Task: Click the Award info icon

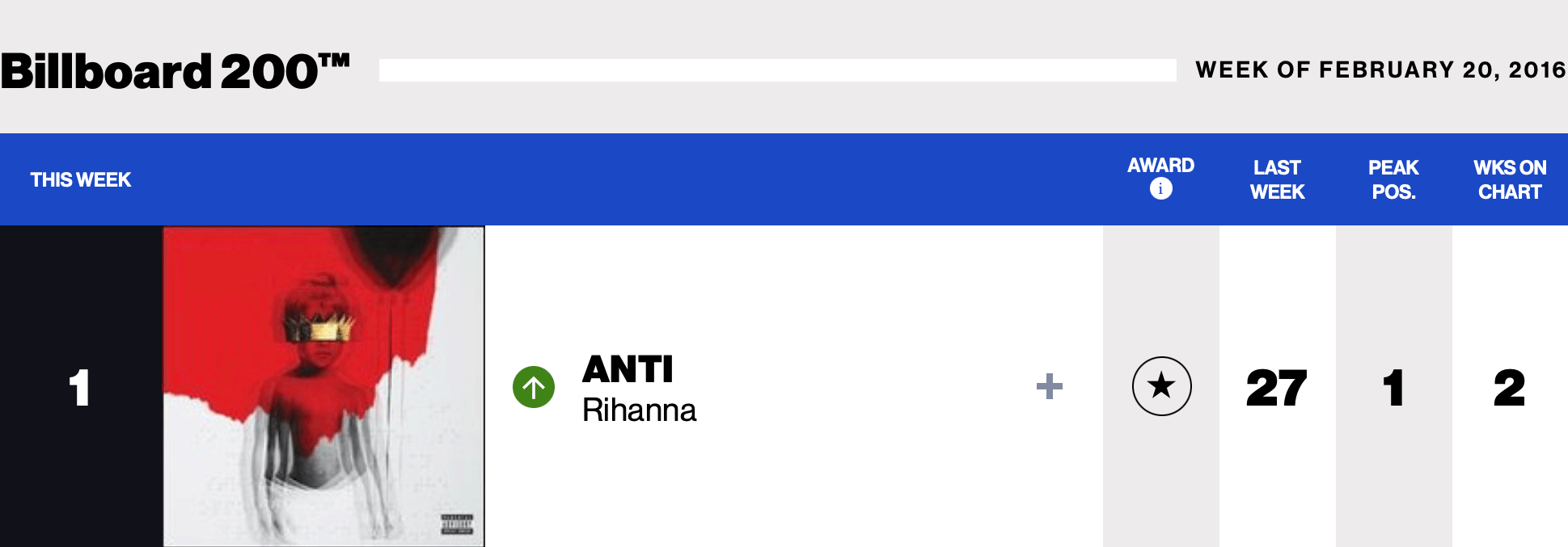Action: [1160, 189]
